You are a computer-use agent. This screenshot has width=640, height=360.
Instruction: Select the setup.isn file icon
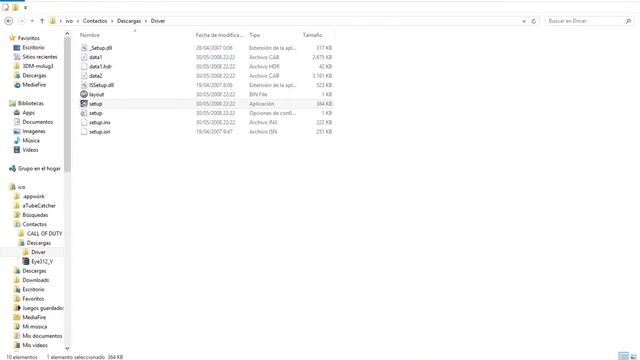pyautogui.click(x=84, y=132)
